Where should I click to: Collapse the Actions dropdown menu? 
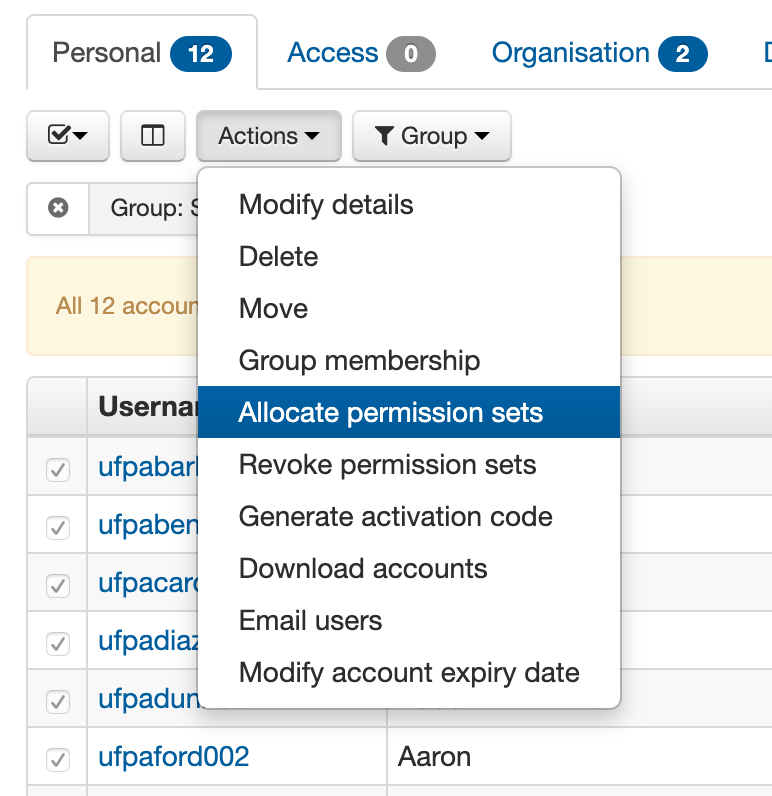[268, 136]
